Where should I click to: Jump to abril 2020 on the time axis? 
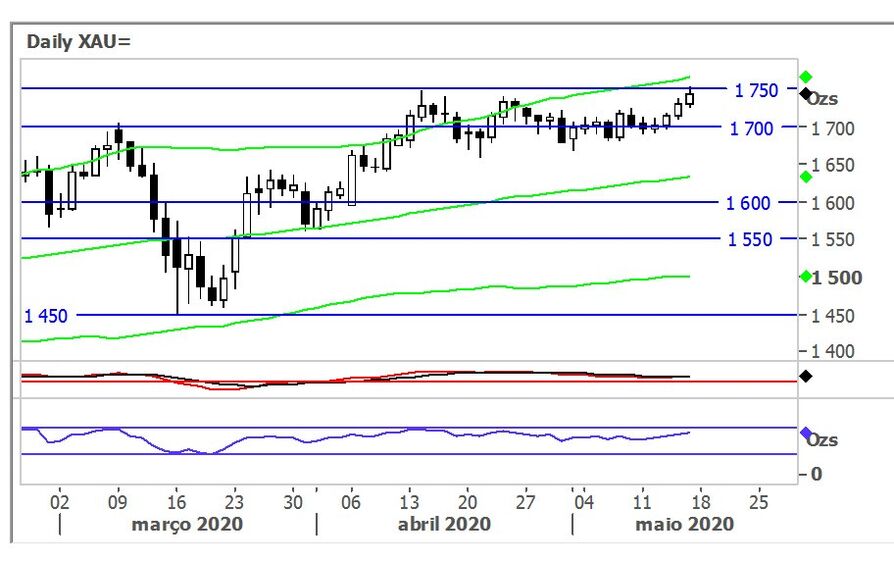(x=444, y=524)
